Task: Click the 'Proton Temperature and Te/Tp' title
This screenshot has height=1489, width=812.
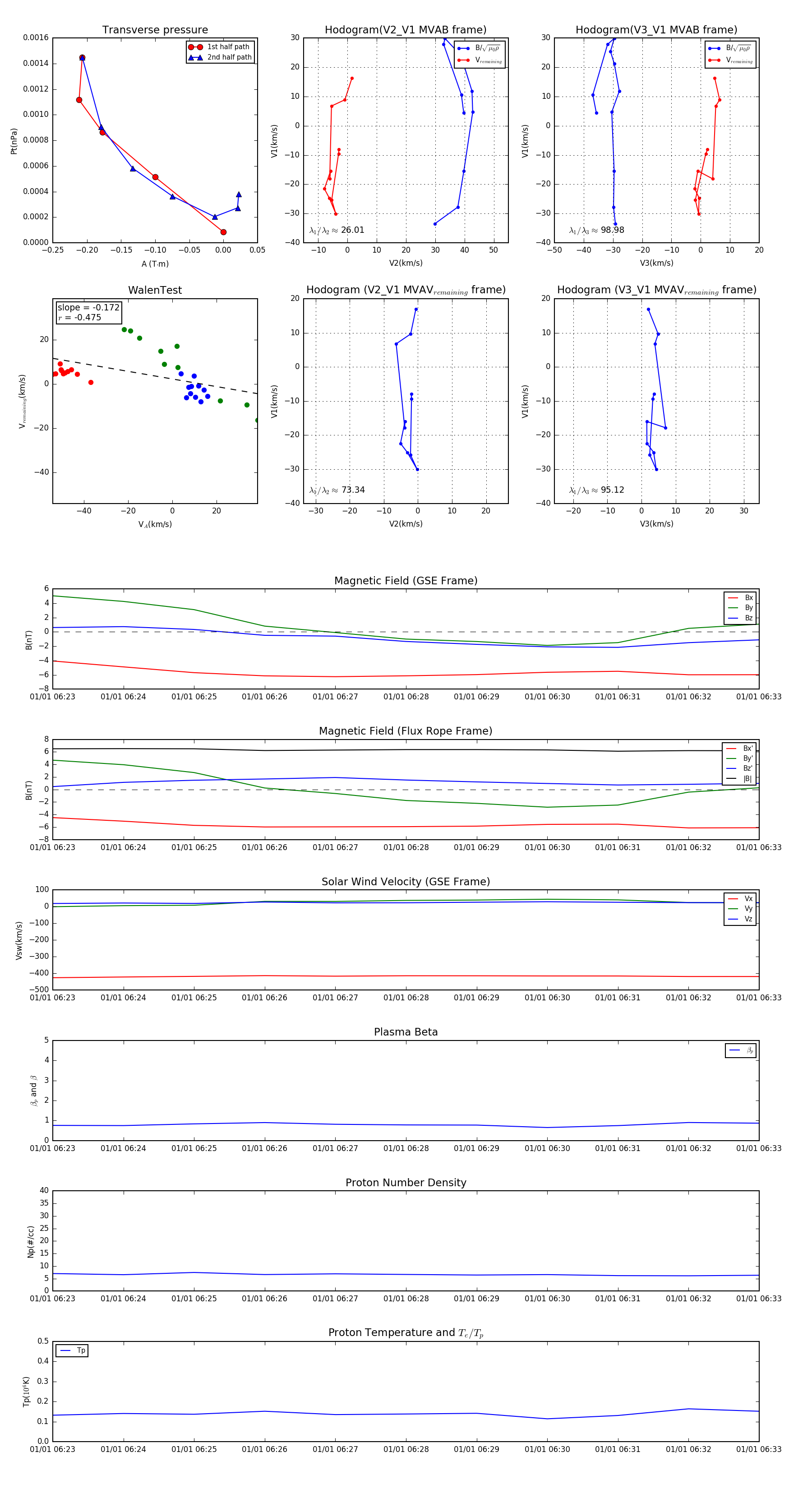Action: [406, 1333]
